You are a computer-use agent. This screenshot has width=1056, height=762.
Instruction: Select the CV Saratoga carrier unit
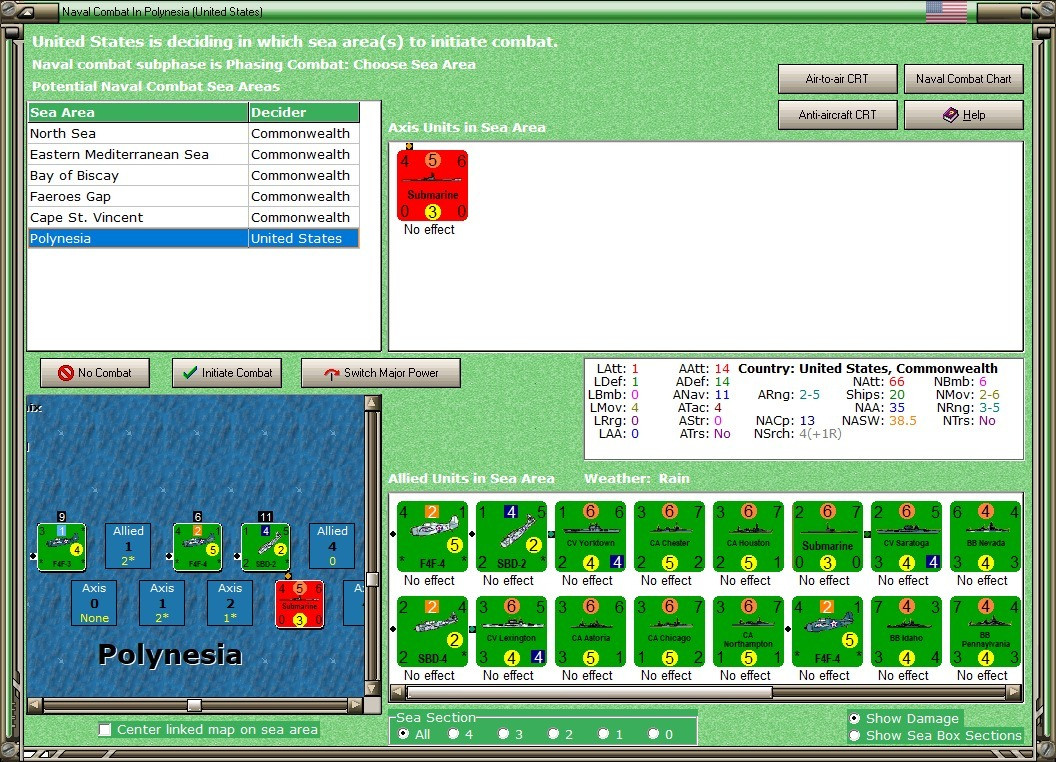(906, 536)
